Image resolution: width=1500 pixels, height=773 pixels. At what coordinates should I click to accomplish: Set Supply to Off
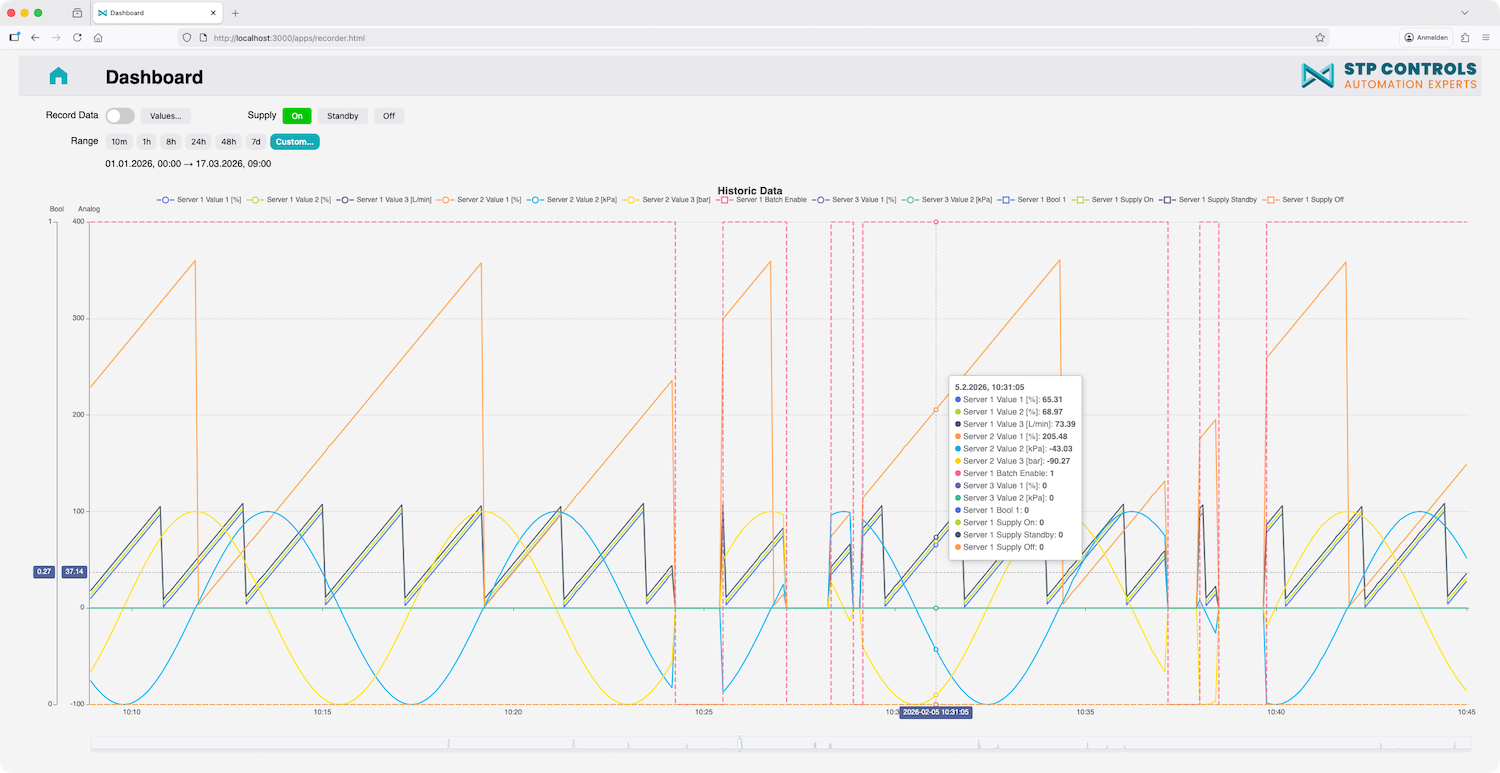(x=388, y=116)
